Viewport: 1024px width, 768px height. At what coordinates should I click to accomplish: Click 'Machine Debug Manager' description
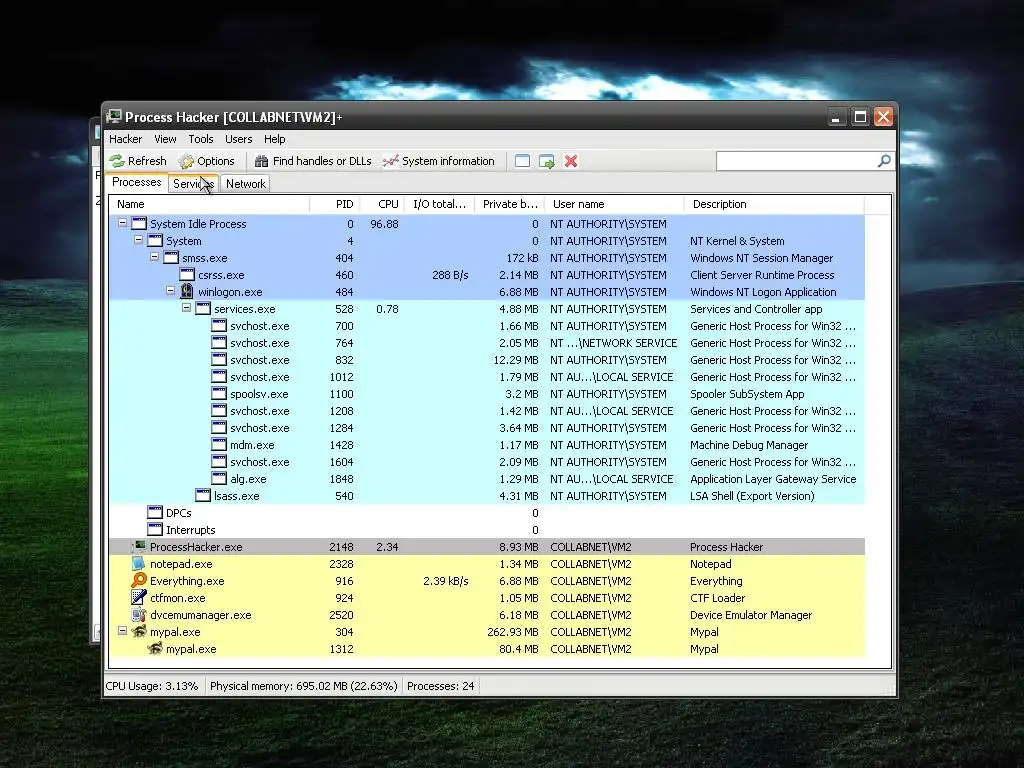(x=749, y=445)
